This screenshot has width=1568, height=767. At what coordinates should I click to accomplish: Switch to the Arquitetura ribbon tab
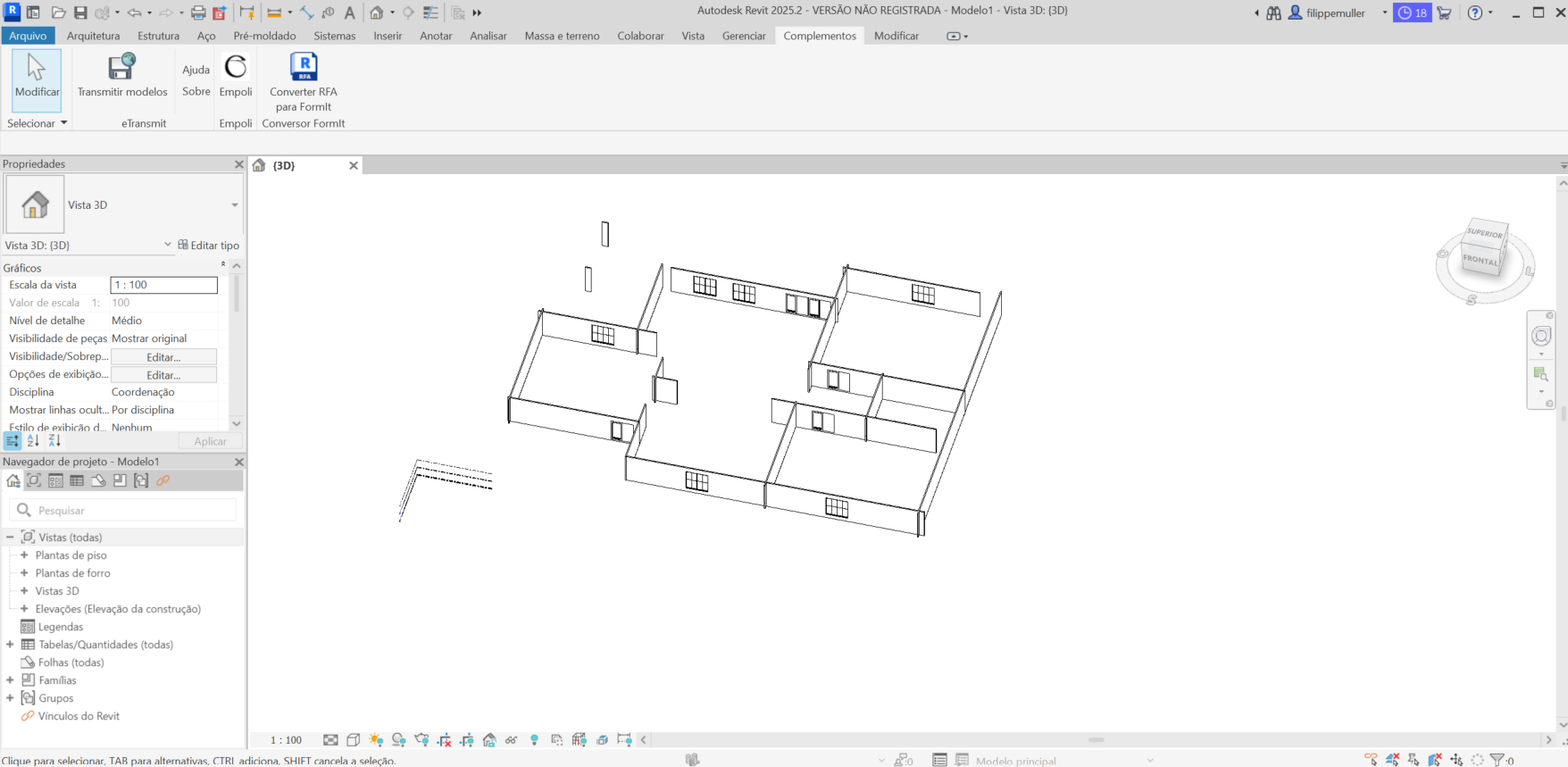[93, 36]
